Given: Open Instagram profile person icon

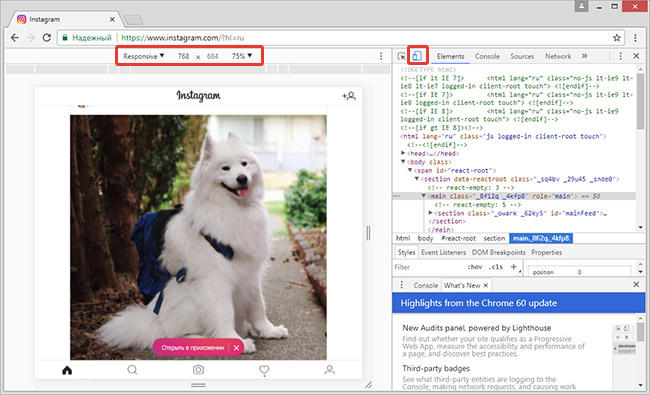Looking at the screenshot, I should [330, 370].
